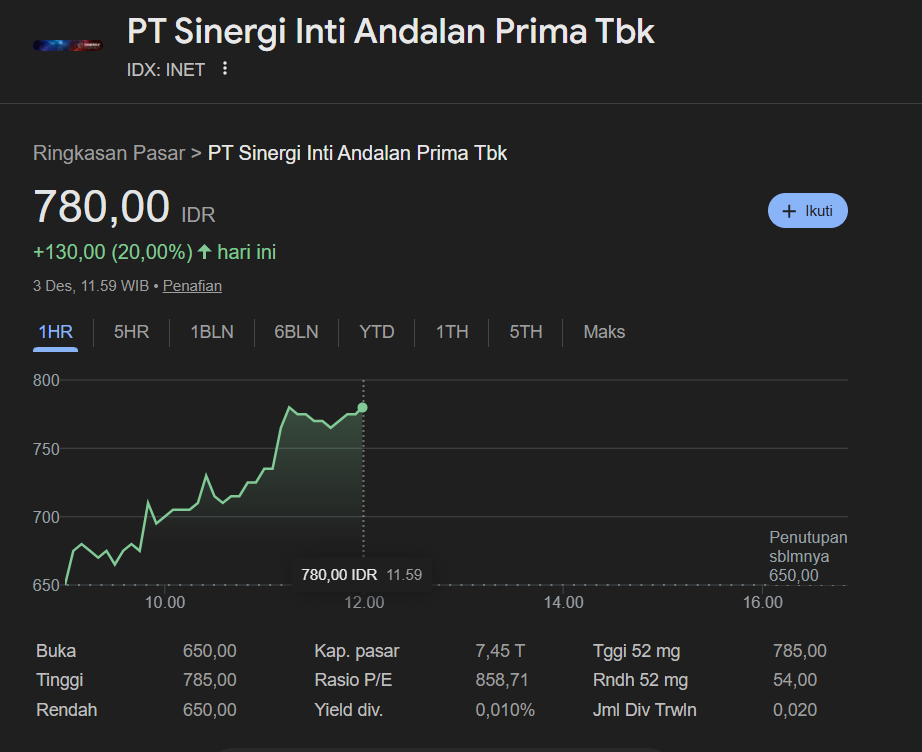Screen dimensions: 922x752
Task: Click the Ikuti follow button
Action: point(807,210)
